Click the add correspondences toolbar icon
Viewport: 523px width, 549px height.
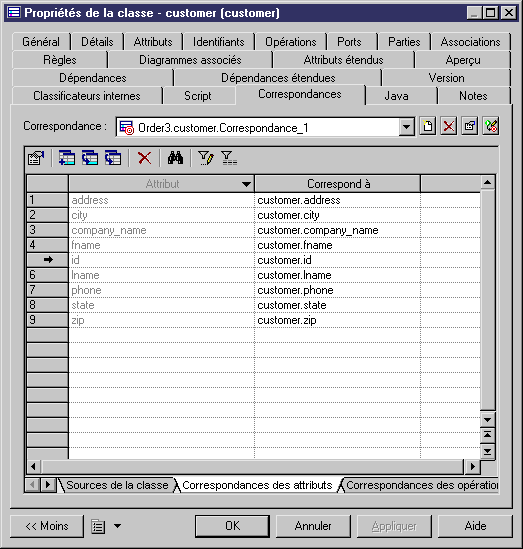tap(67, 158)
